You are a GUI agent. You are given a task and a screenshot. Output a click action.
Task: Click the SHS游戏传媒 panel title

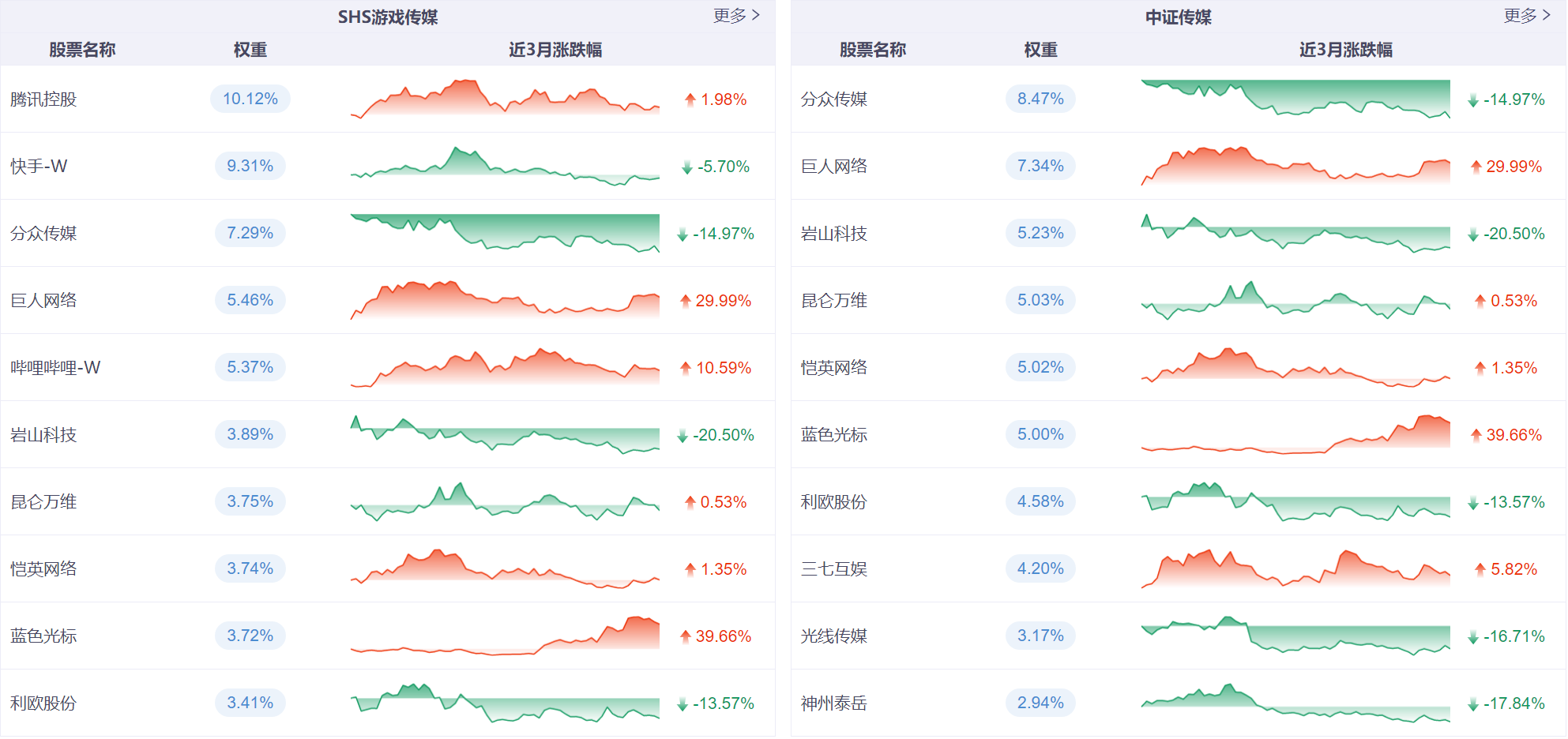[387, 17]
